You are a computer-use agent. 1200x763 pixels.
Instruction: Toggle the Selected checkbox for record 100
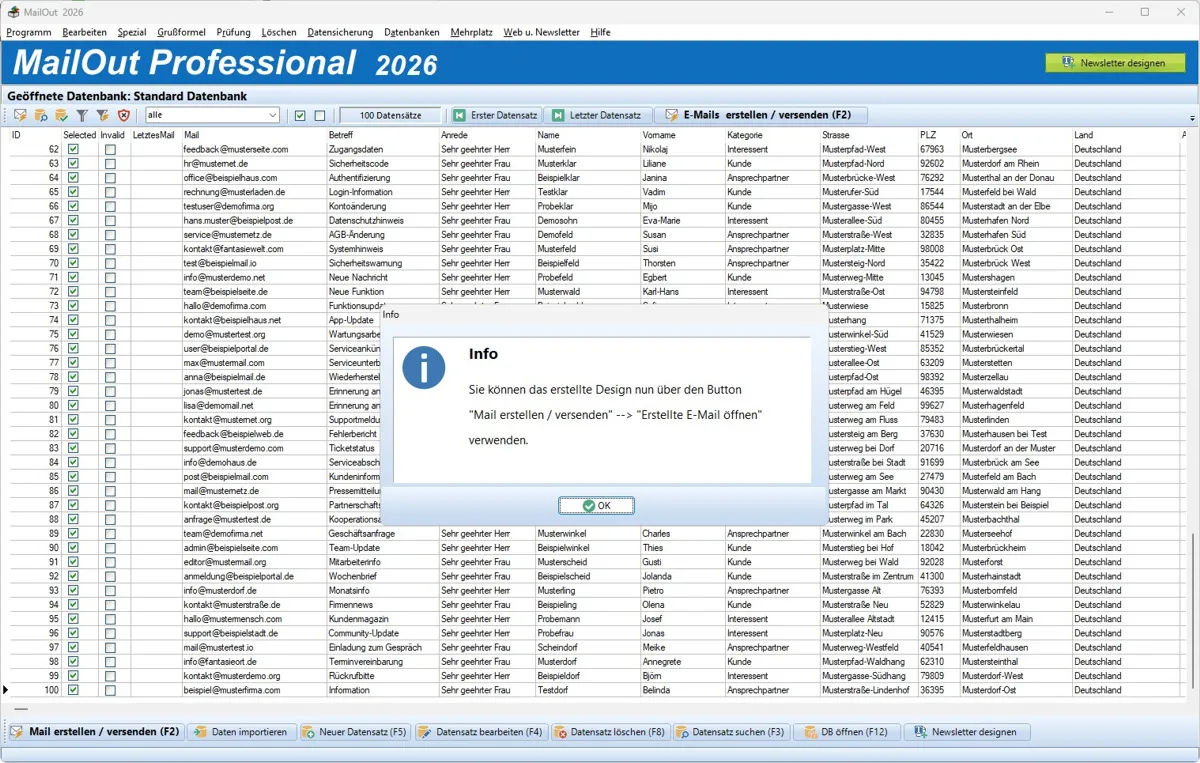pos(73,690)
